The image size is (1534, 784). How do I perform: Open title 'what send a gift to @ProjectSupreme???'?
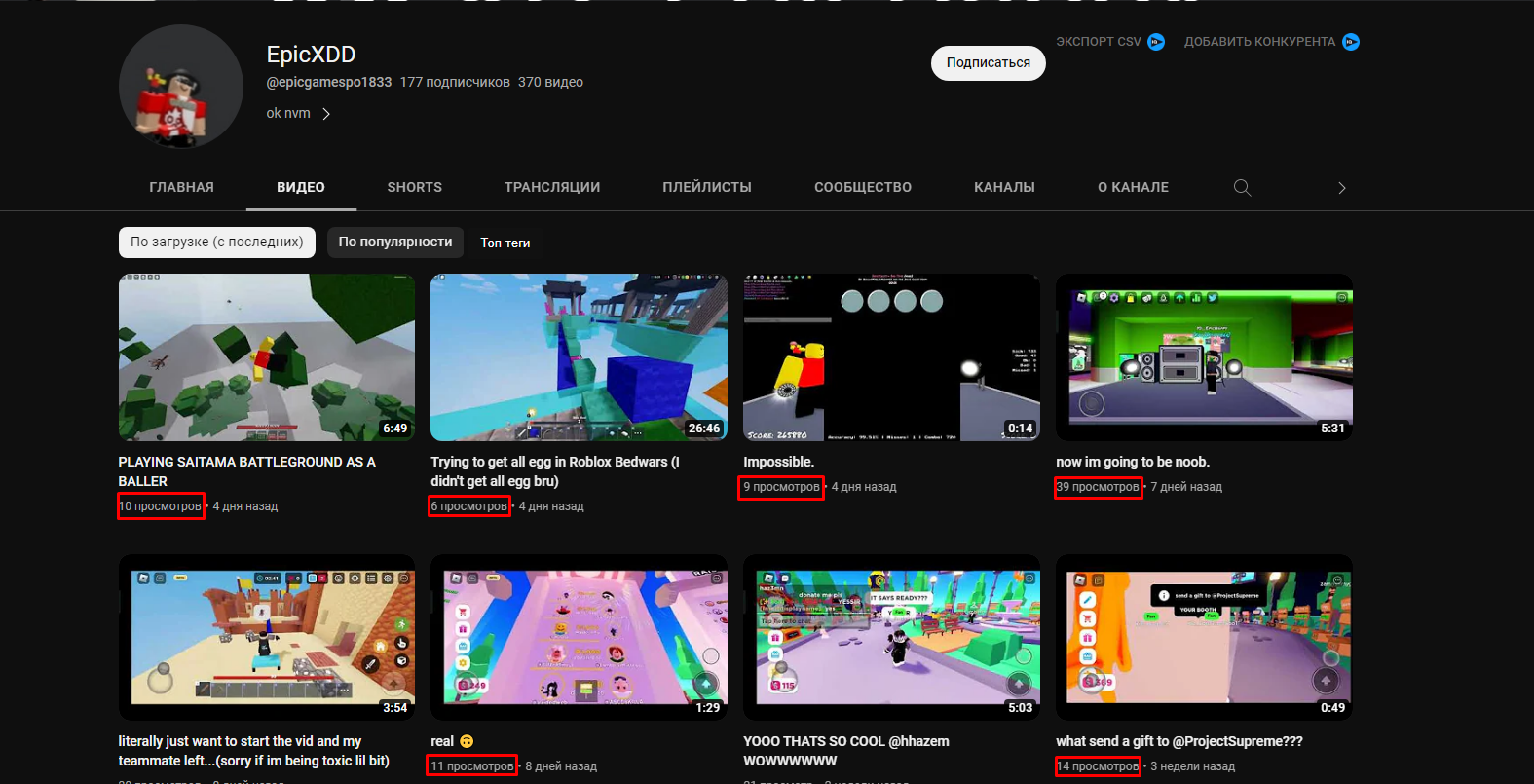[x=1179, y=741]
